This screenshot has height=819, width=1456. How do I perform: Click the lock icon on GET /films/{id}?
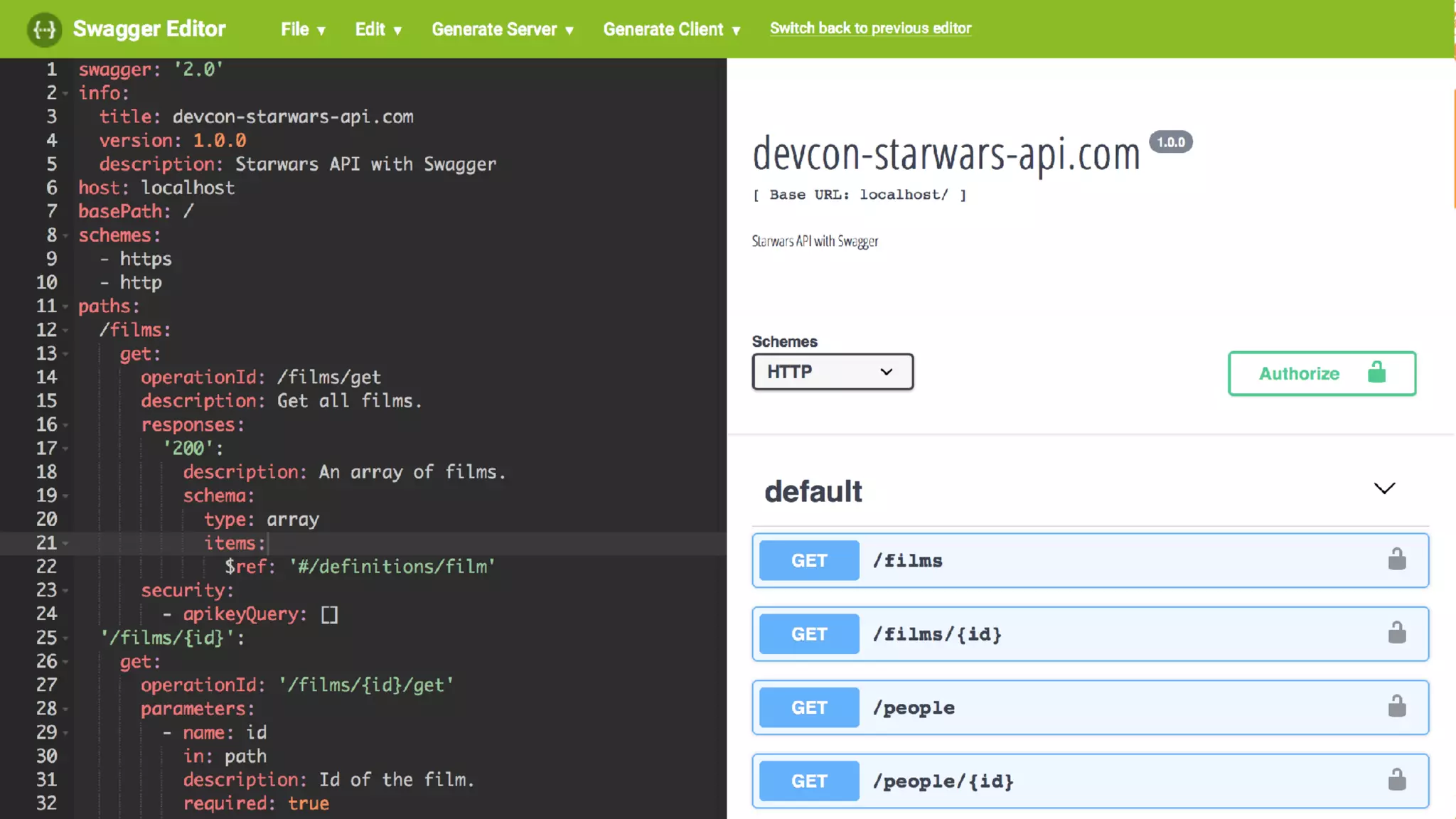pos(1396,633)
